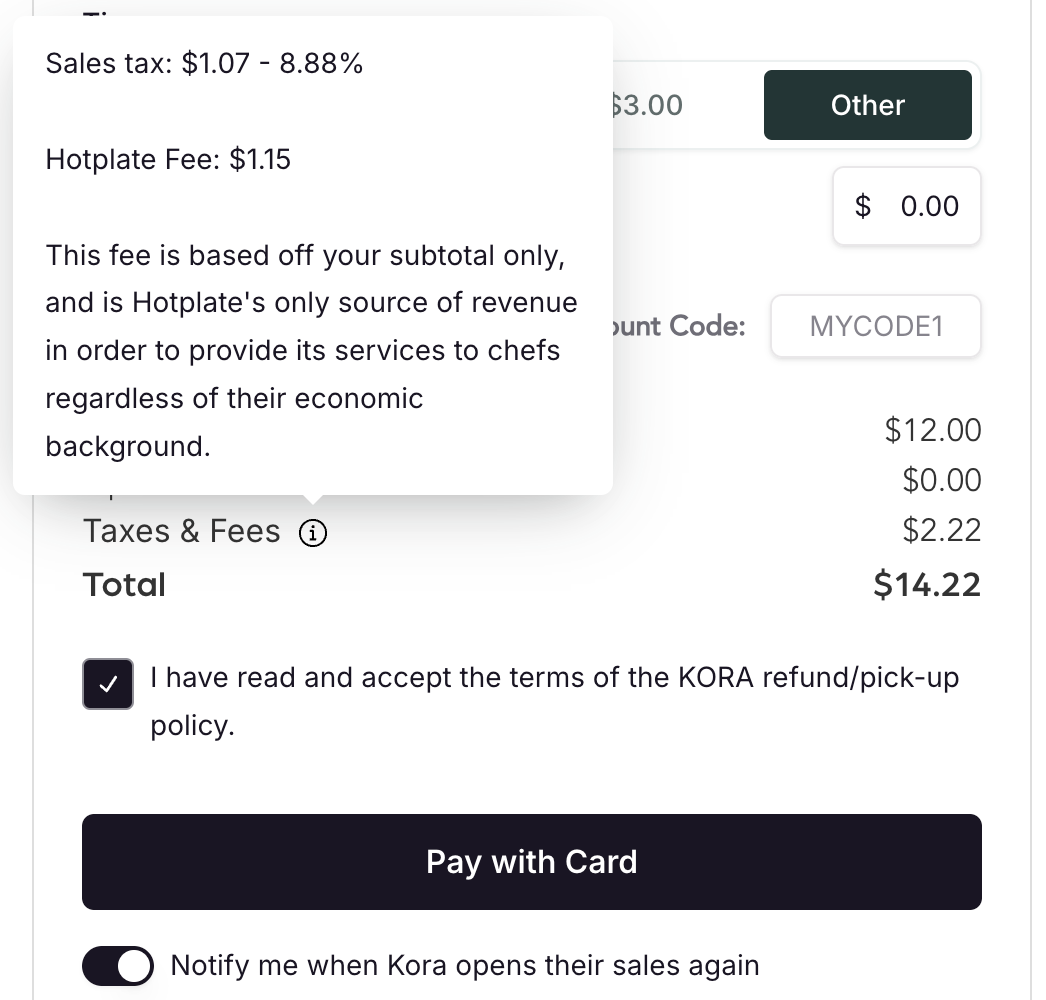
Task: Click the 'Notify me when Kora opens' label
Action: pos(465,966)
